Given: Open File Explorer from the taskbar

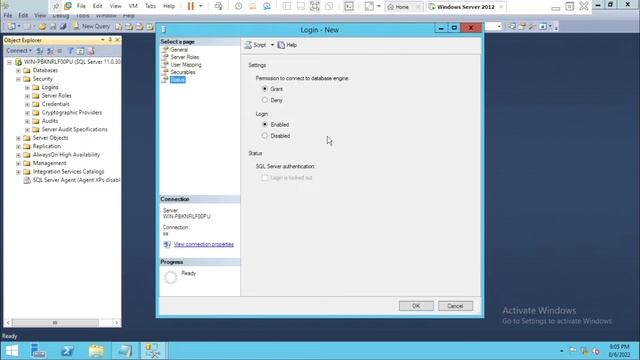Looking at the screenshot, I should pyautogui.click(x=96, y=351).
